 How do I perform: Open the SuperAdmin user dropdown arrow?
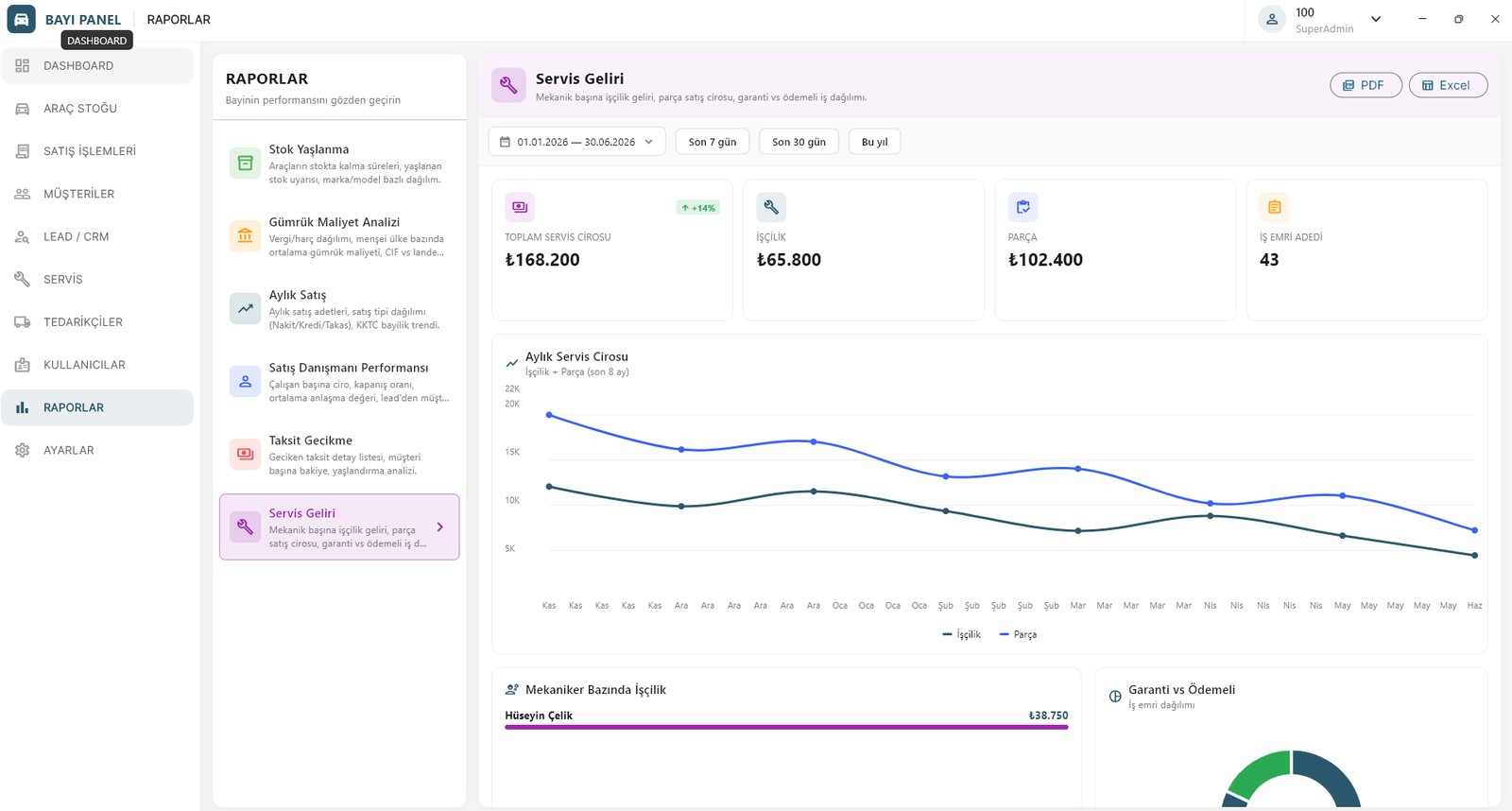pyautogui.click(x=1376, y=19)
